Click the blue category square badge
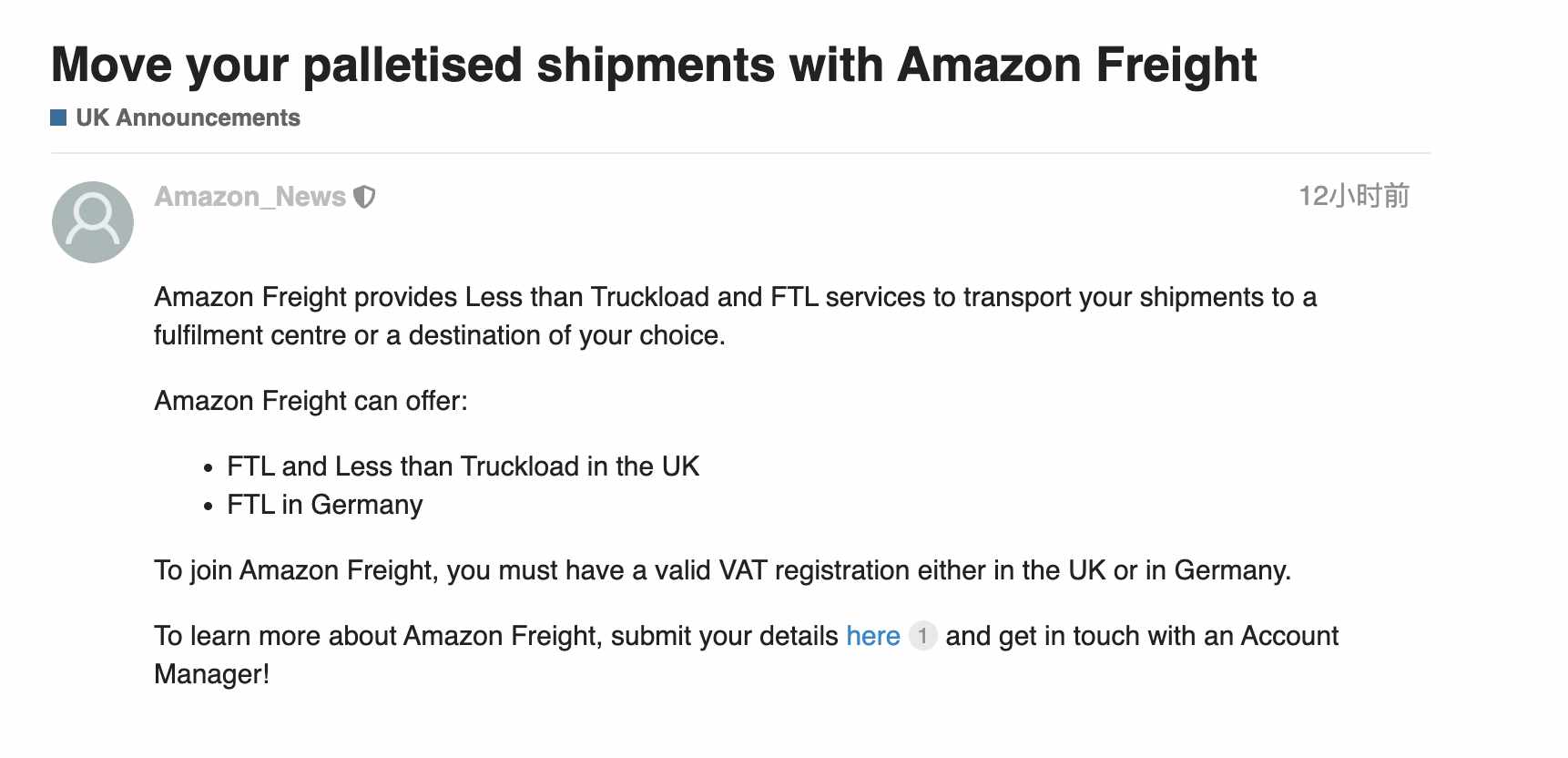Image resolution: width=1568 pixels, height=758 pixels. (58, 118)
